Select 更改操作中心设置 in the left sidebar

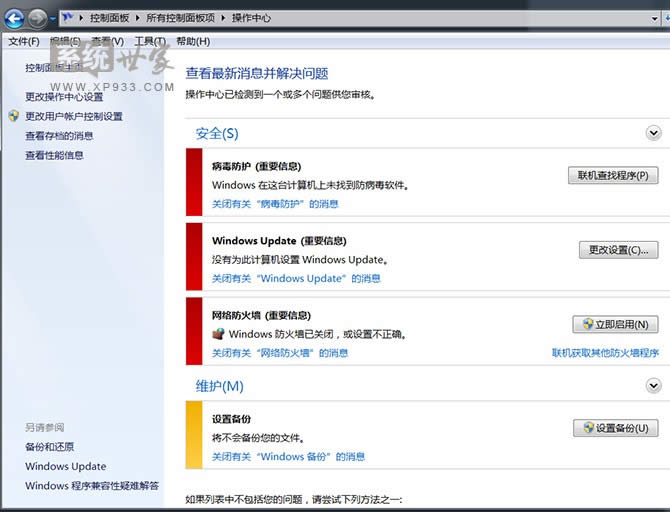pyautogui.click(x=64, y=97)
